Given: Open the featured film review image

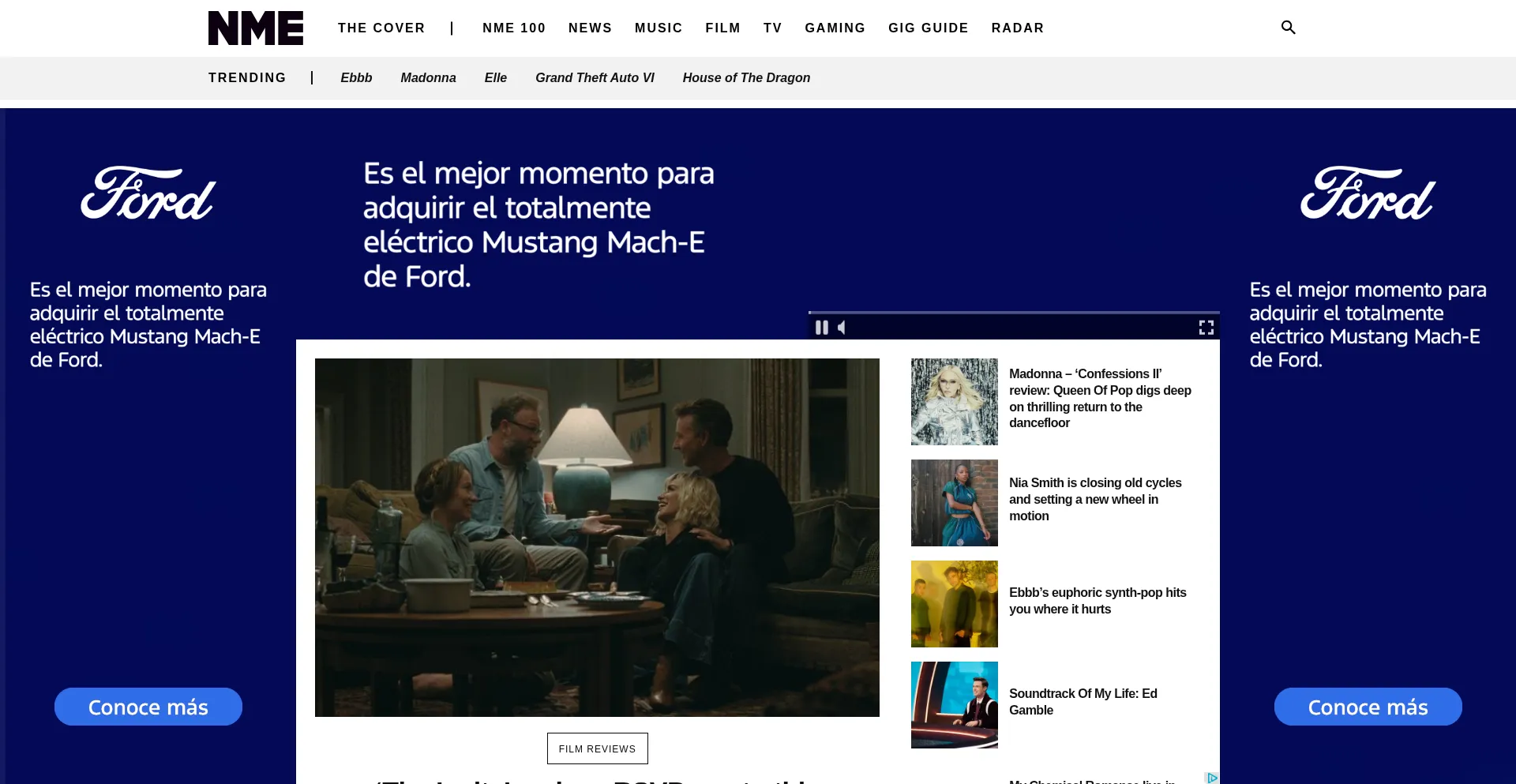Looking at the screenshot, I should pos(597,538).
